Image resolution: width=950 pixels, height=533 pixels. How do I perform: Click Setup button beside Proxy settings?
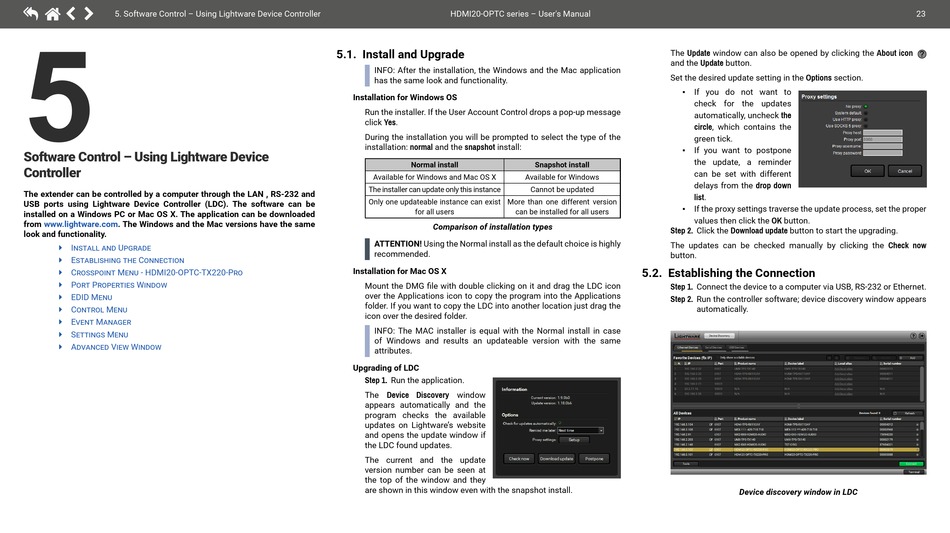tap(574, 440)
